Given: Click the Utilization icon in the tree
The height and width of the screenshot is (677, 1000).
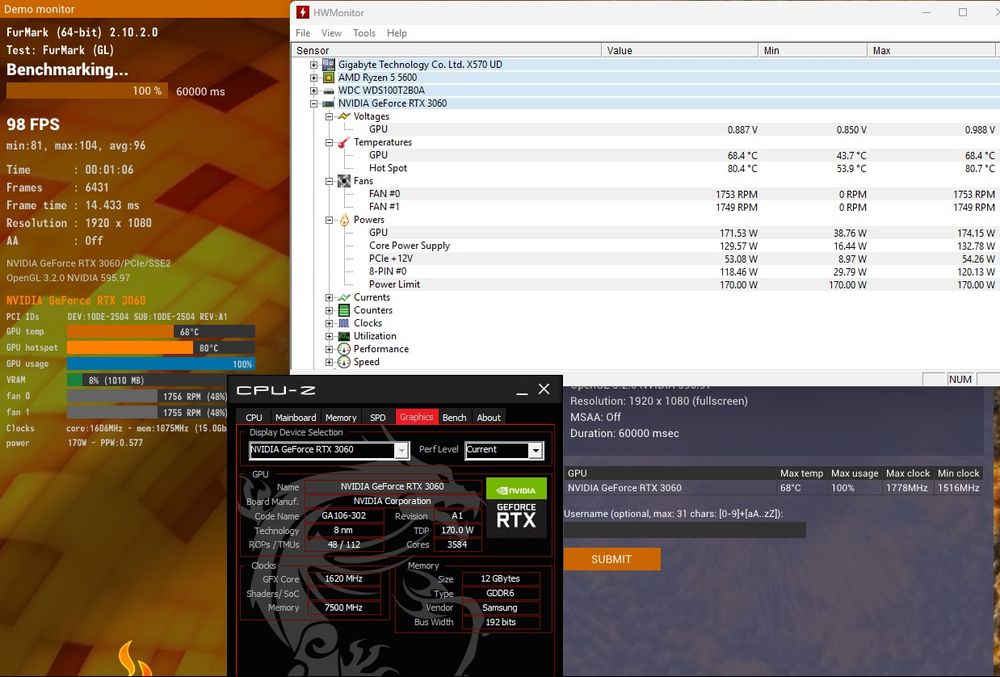Looking at the screenshot, I should point(344,336).
